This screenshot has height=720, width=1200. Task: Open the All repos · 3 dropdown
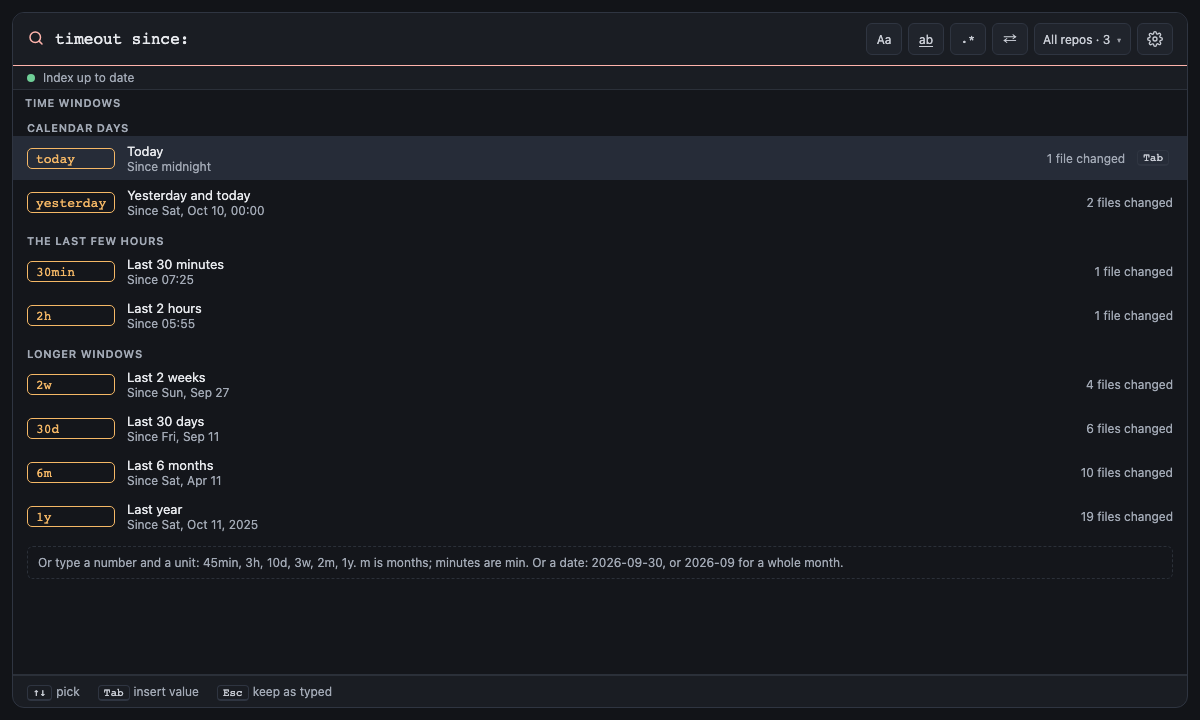click(x=1082, y=39)
